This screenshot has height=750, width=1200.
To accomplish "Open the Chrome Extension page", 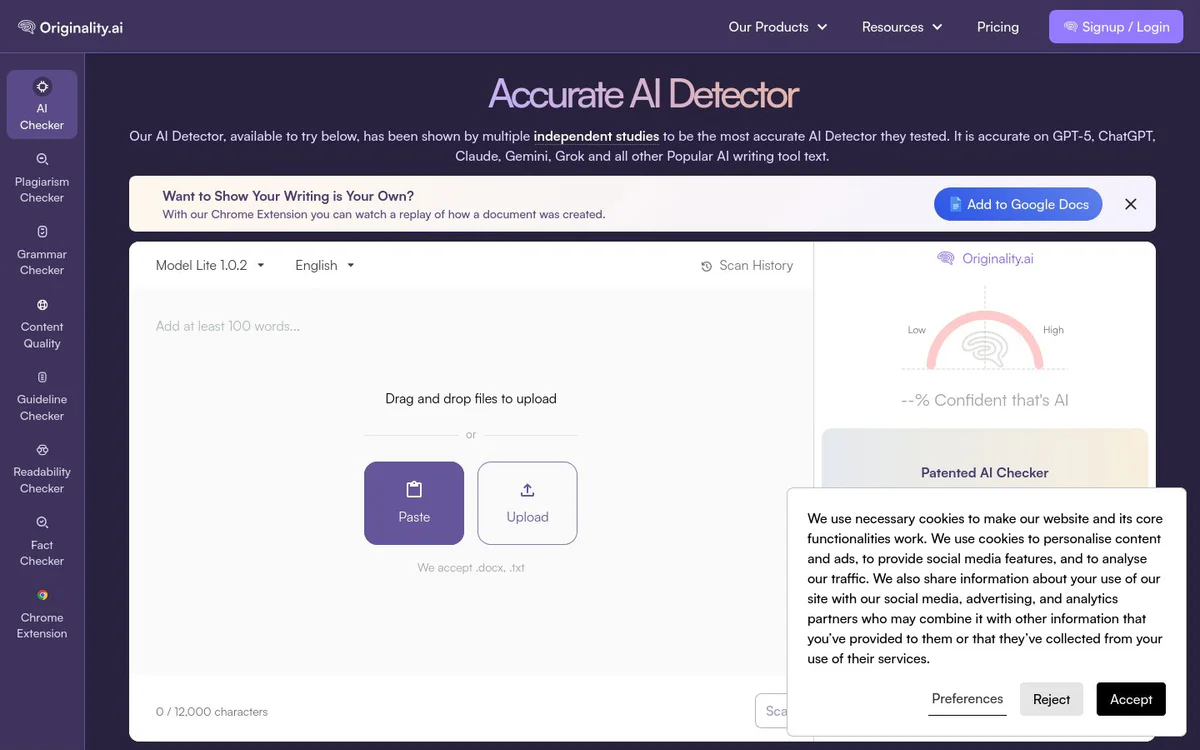I will click(42, 613).
